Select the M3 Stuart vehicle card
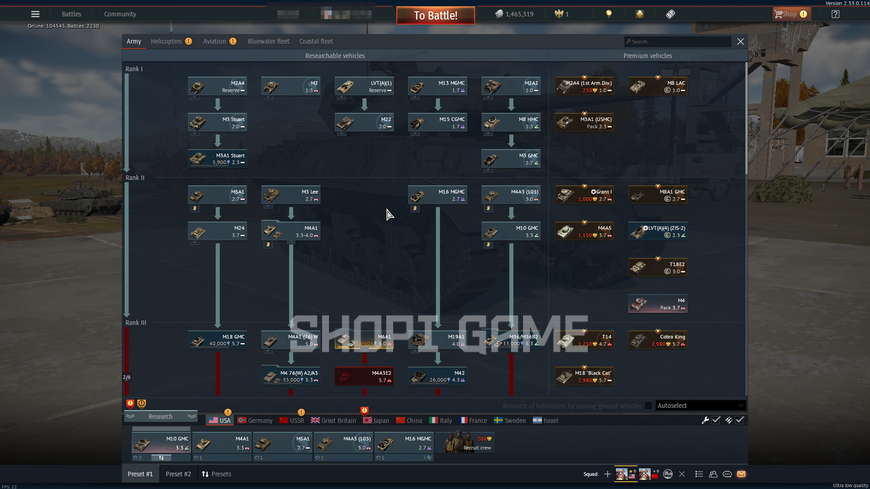This screenshot has height=489, width=870. (x=218, y=122)
